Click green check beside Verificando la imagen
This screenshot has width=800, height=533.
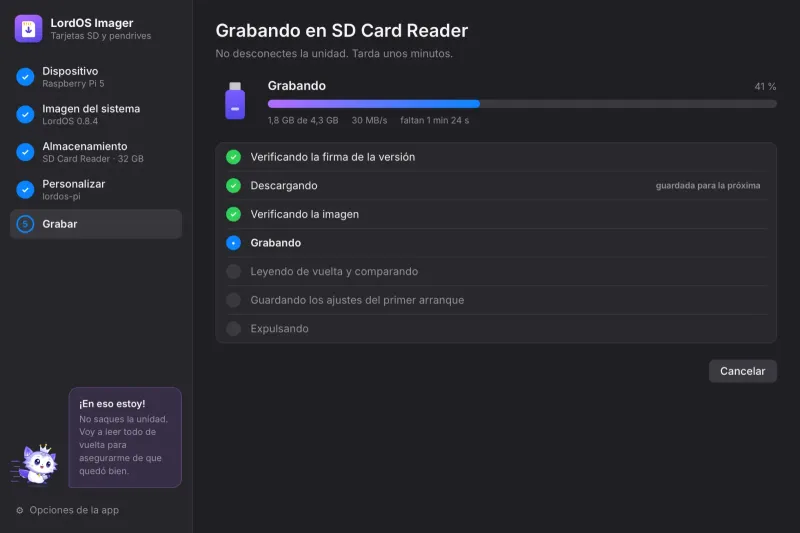(x=234, y=214)
